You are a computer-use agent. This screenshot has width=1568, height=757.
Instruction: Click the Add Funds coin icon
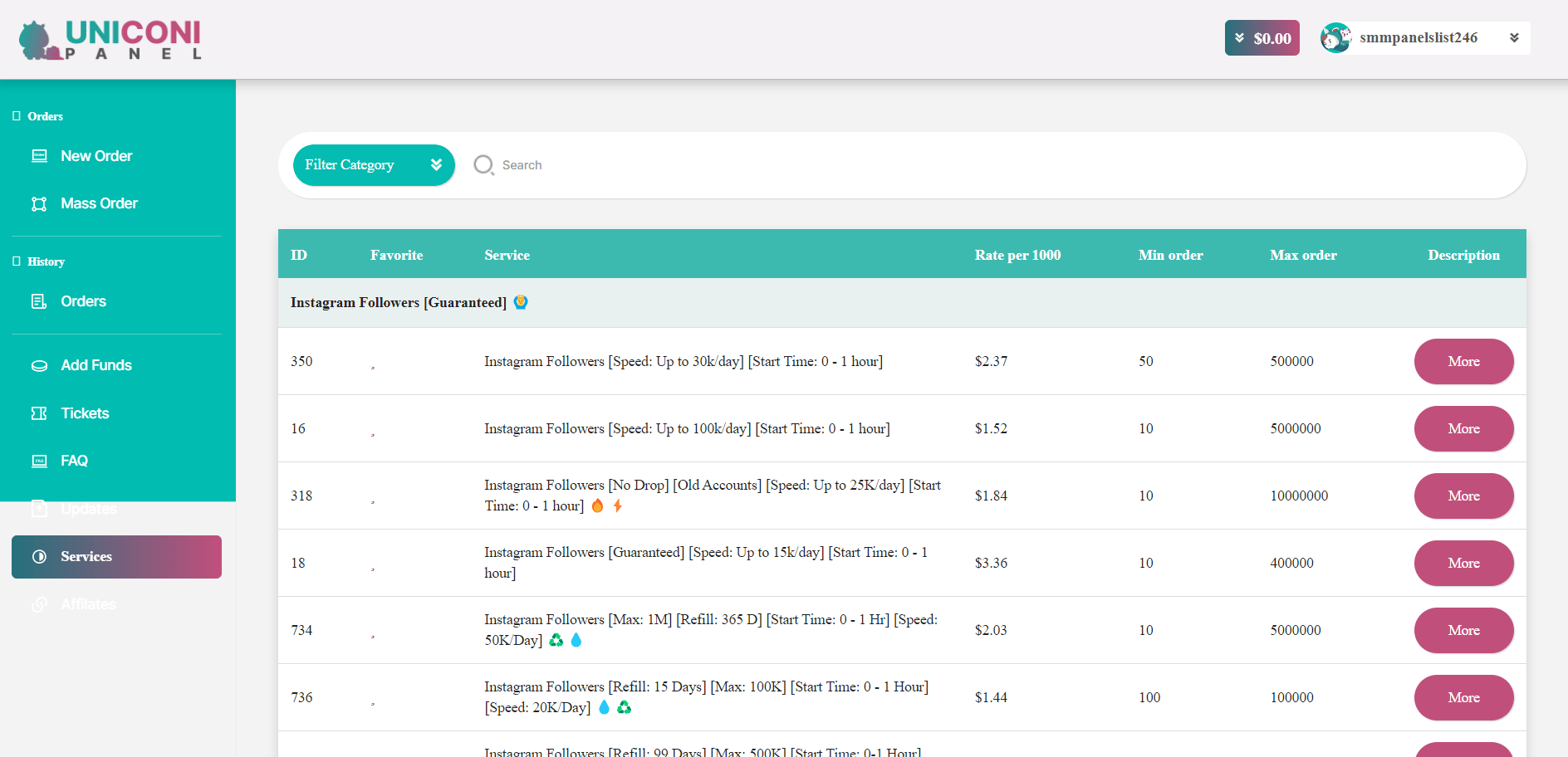coord(39,366)
